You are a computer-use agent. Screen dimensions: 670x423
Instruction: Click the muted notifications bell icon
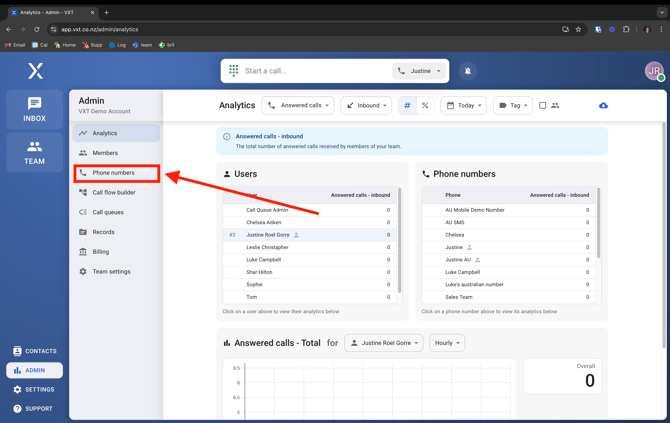pos(467,71)
